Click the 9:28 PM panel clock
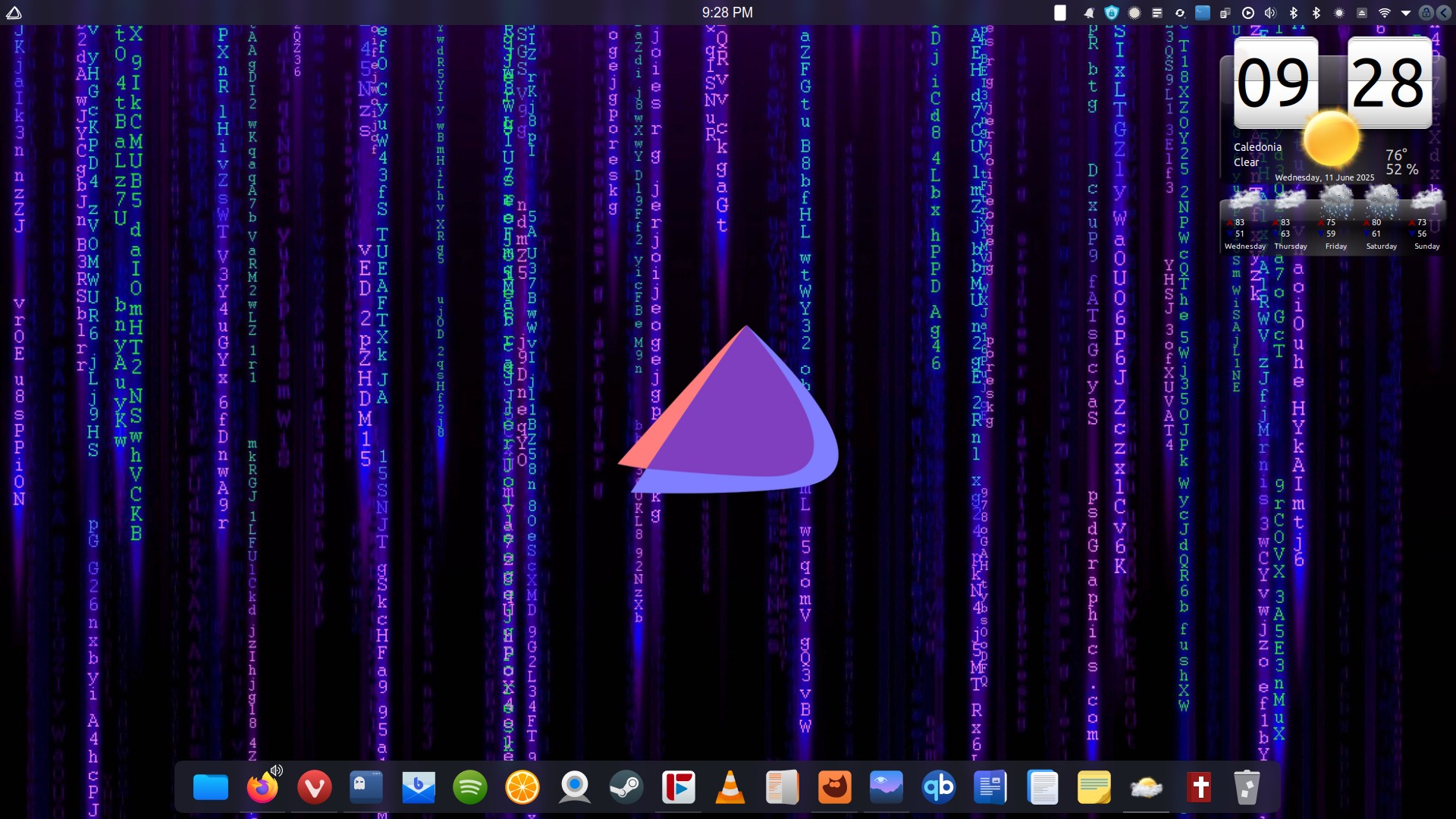Viewport: 1456px width, 819px height. 727,12
